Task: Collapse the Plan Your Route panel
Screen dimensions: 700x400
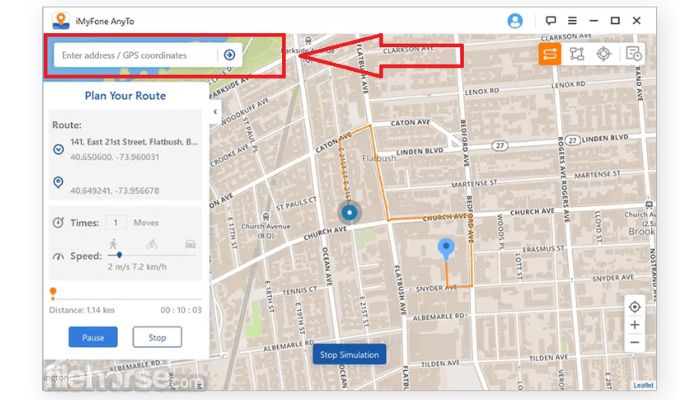Action: pyautogui.click(x=215, y=112)
